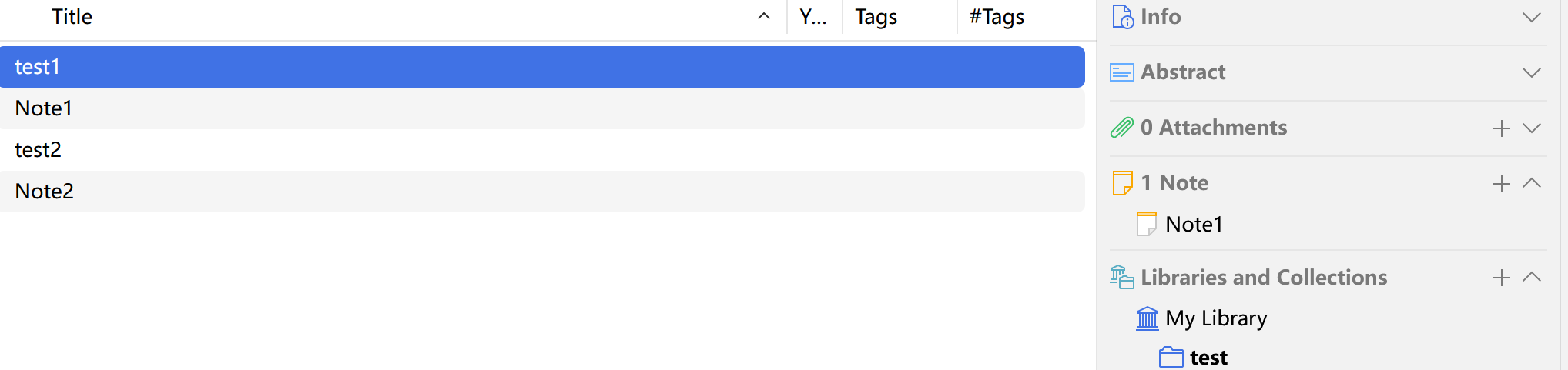Click the green paperclip Attachments icon

coord(1122,128)
